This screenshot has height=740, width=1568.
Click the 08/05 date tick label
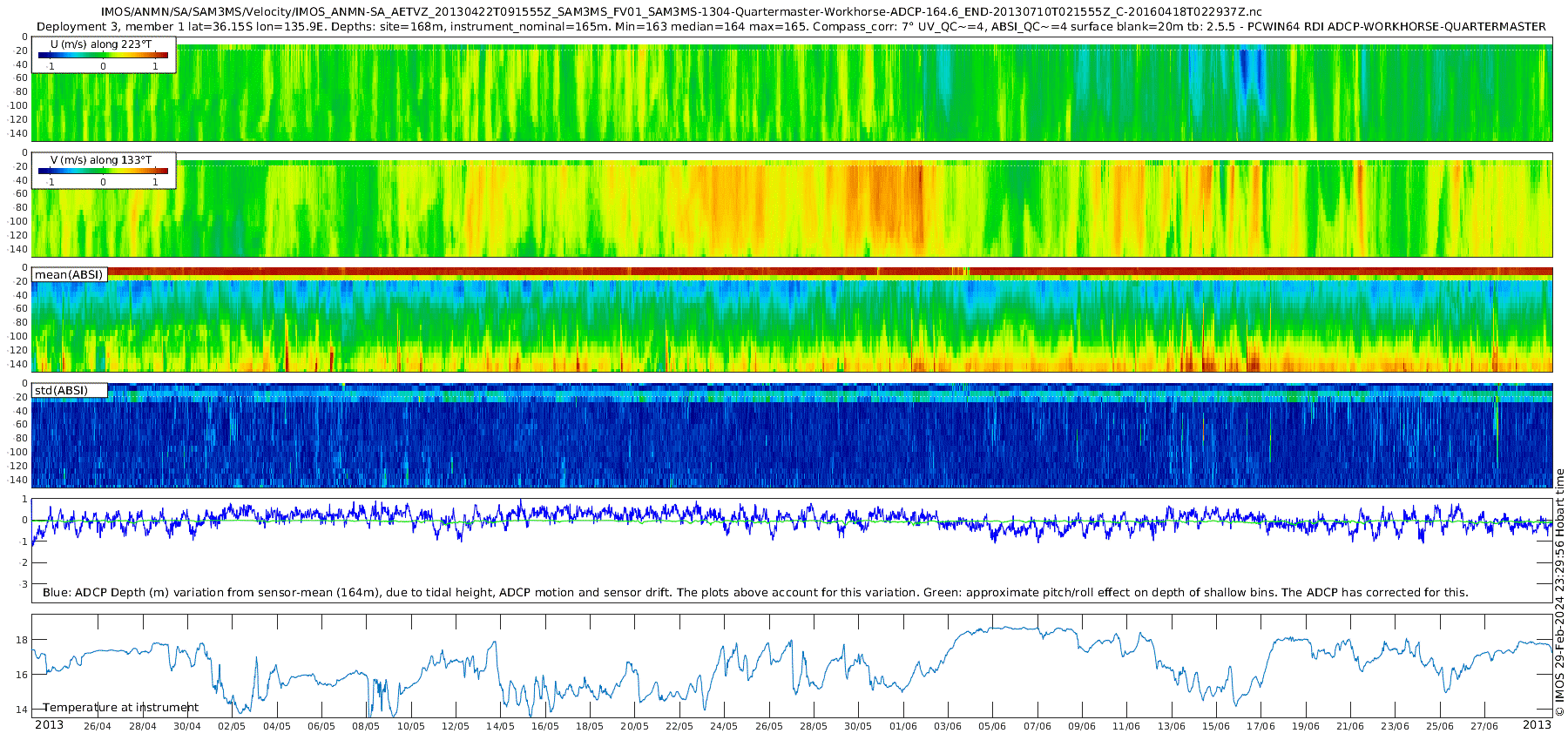pos(366,726)
